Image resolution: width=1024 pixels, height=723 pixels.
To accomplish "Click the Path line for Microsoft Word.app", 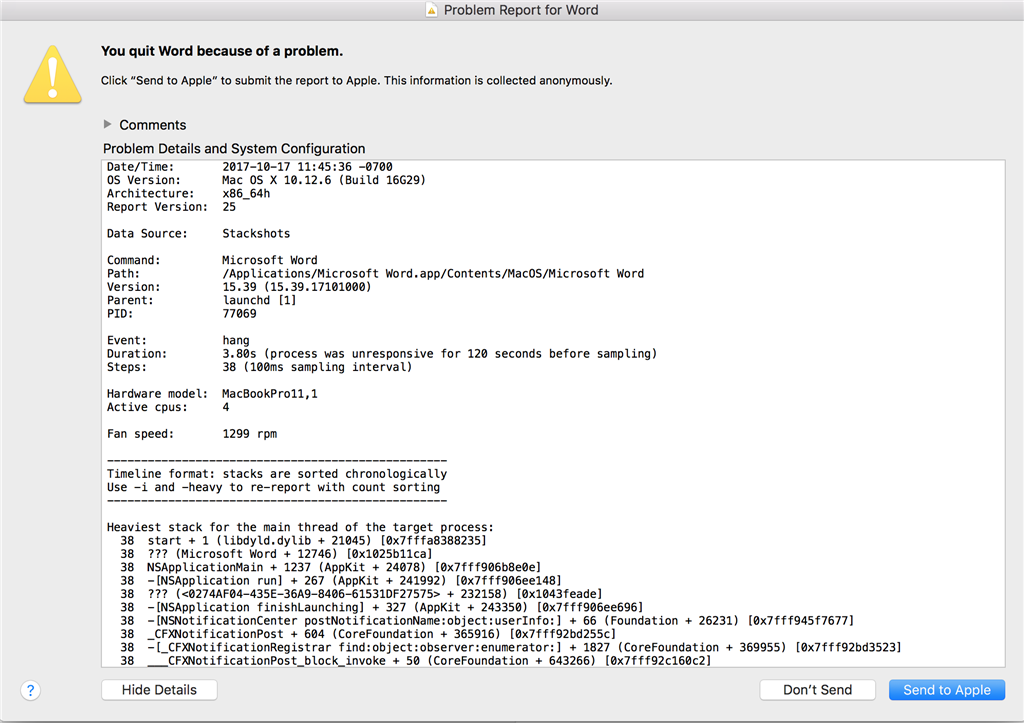I will [375, 273].
